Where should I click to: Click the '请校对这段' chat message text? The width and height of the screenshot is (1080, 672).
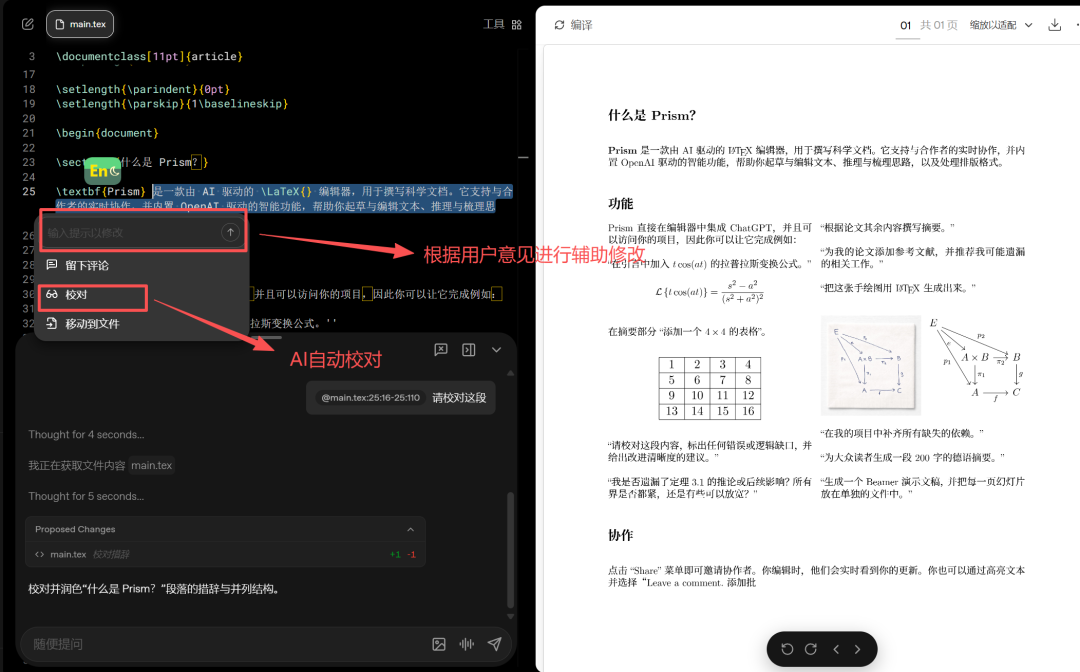click(459, 398)
